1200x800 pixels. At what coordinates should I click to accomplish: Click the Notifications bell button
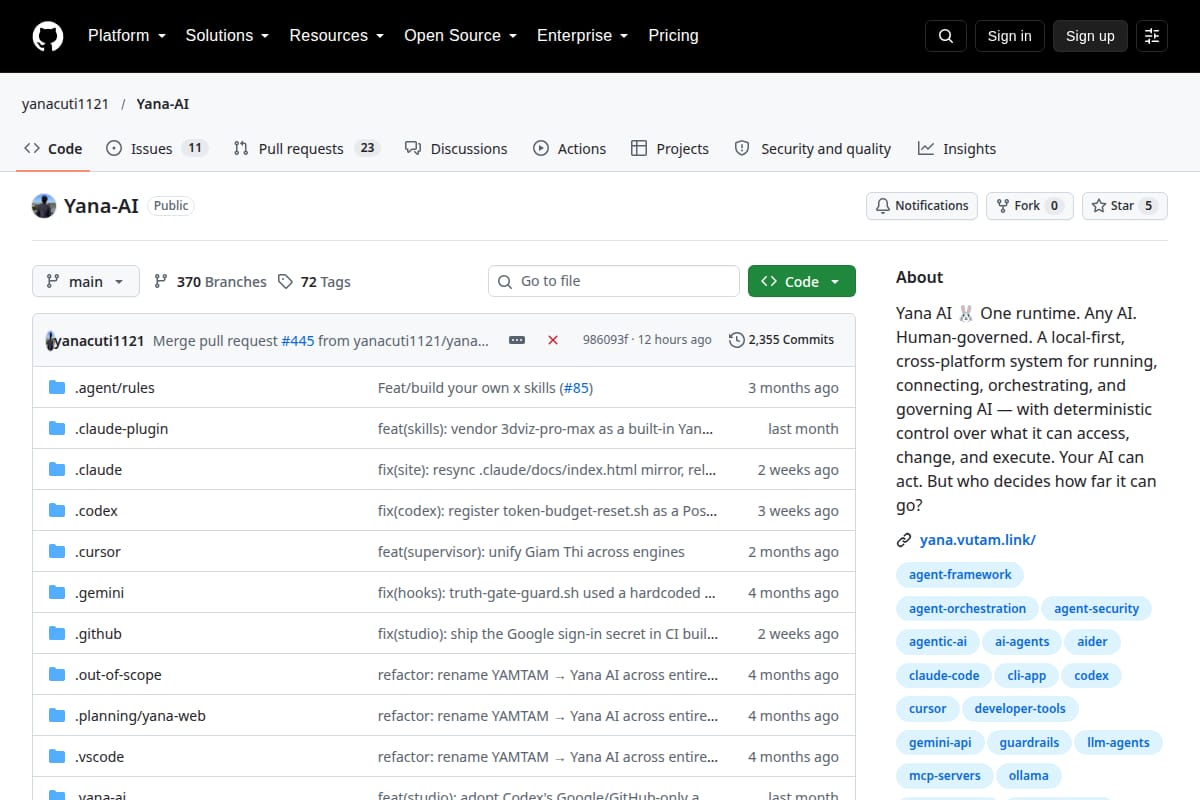pyautogui.click(x=922, y=206)
